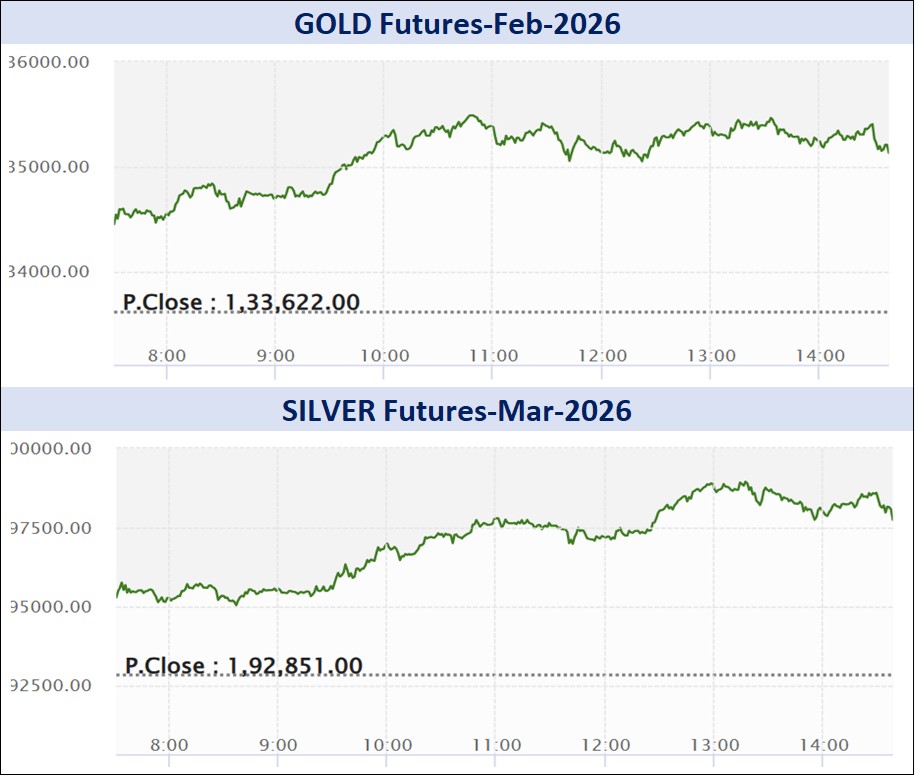Select the 11:00 marker on gold chart
The width and height of the screenshot is (915, 776).
494,356
